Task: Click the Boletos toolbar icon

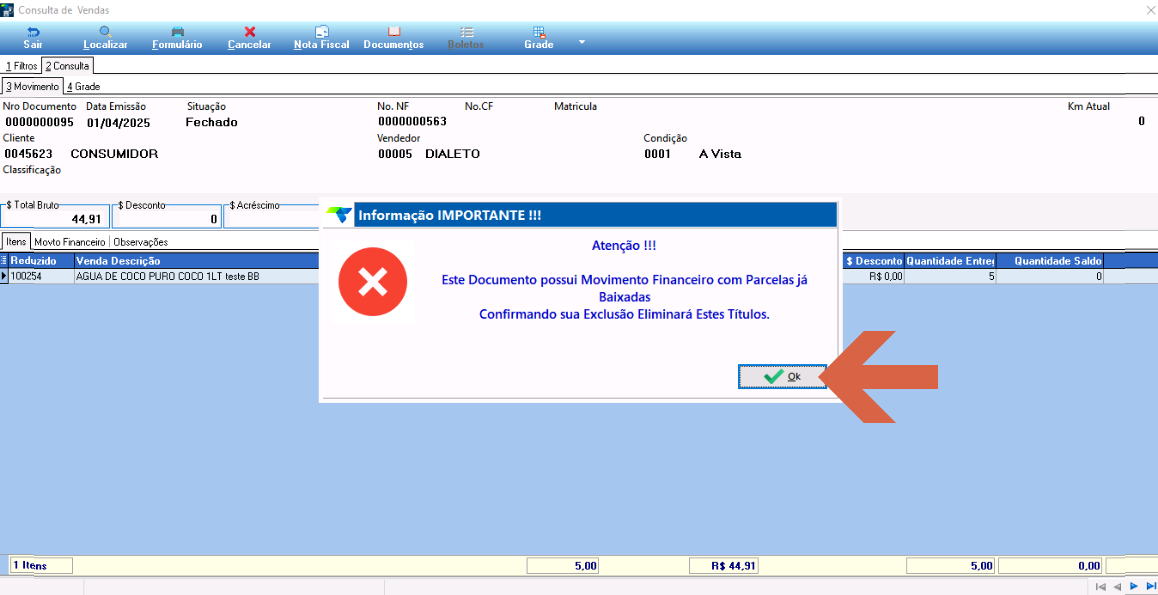Action: (466, 38)
